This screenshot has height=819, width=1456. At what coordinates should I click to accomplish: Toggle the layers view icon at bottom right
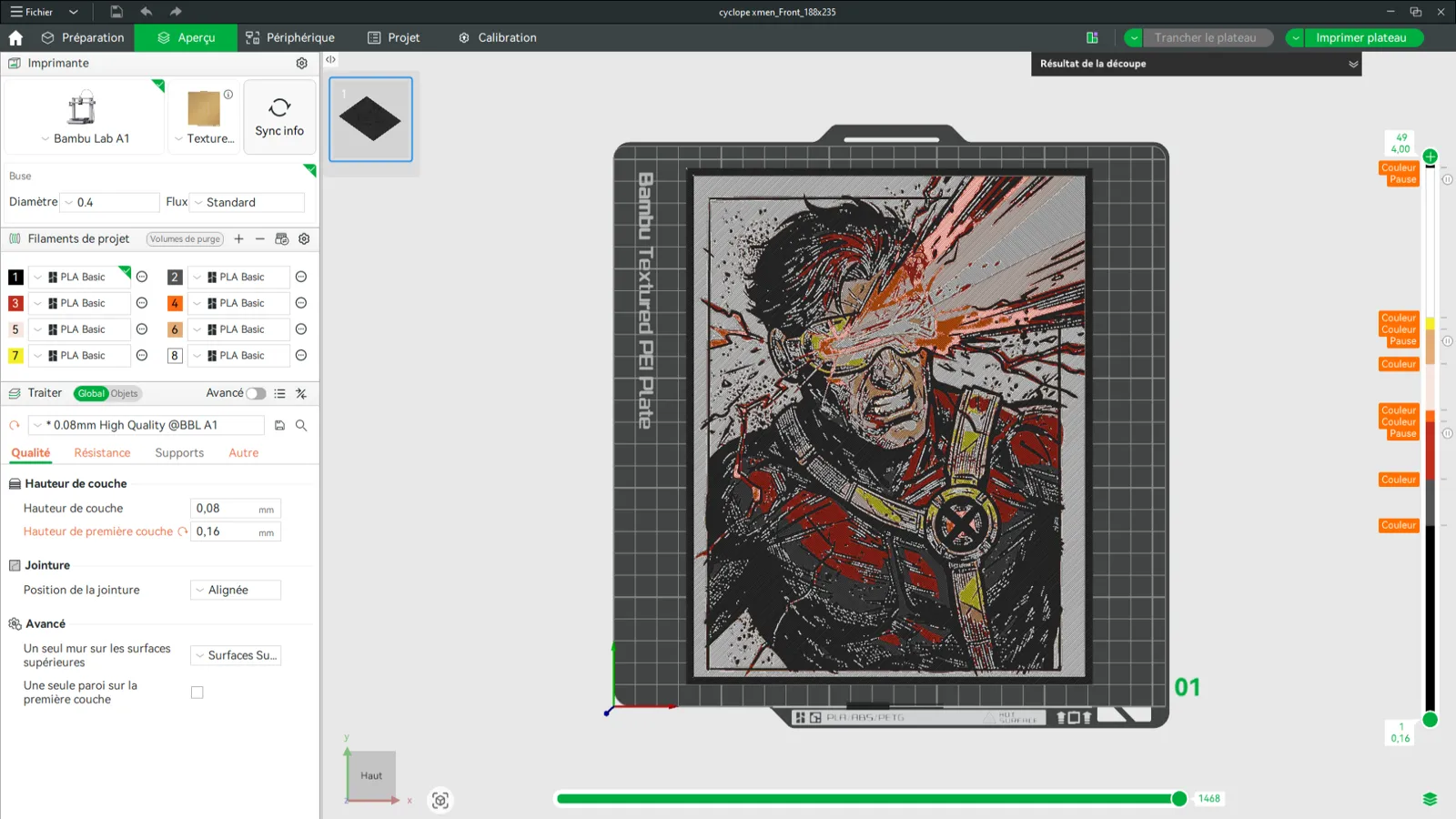pos(1430,799)
